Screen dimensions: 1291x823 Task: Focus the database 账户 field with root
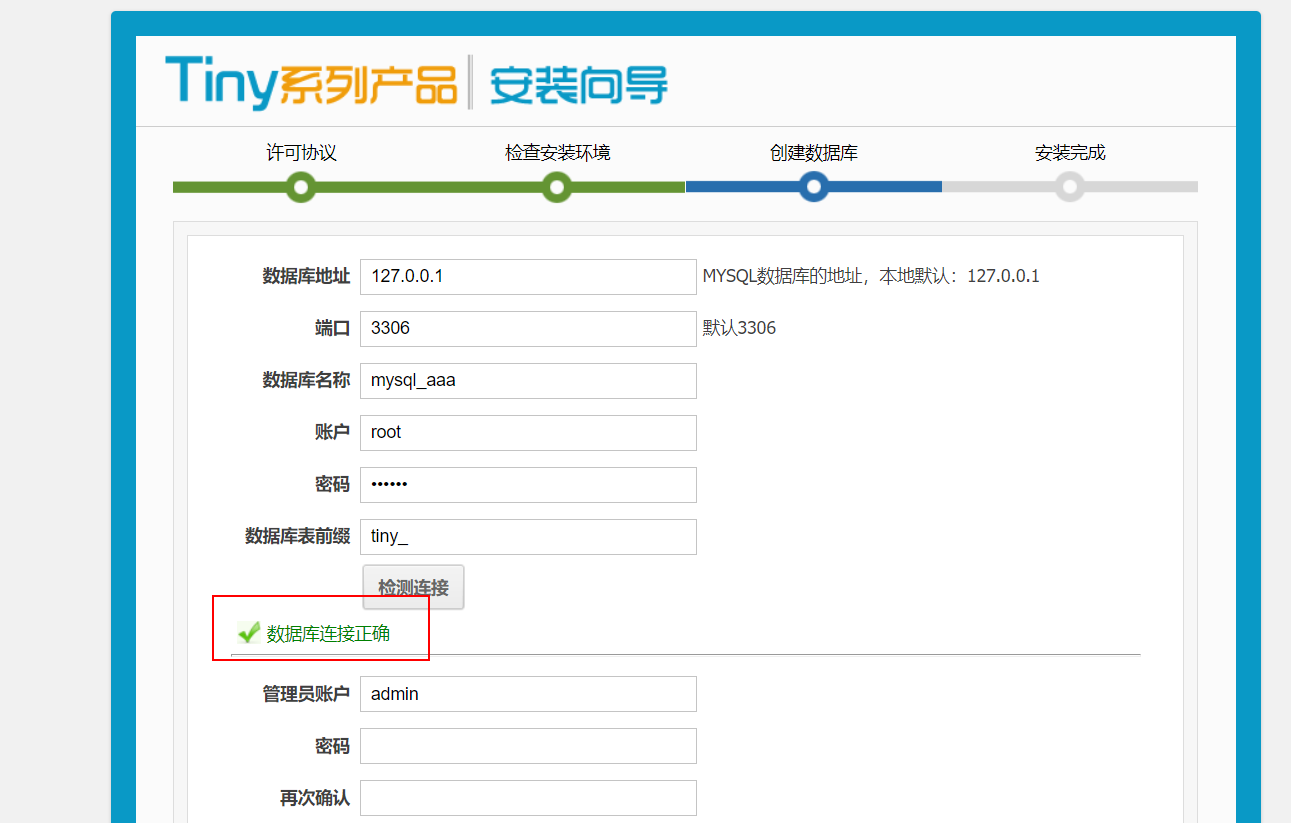[528, 433]
